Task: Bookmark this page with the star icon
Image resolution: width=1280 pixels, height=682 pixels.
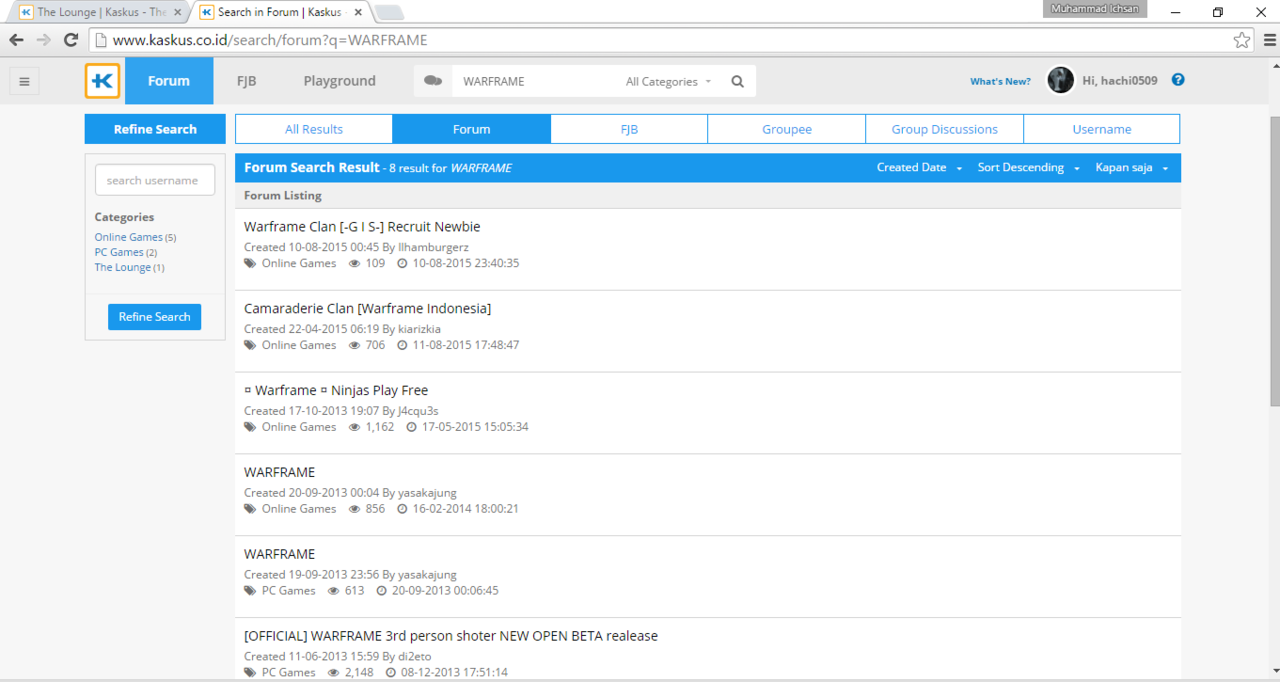Action: (x=1241, y=40)
